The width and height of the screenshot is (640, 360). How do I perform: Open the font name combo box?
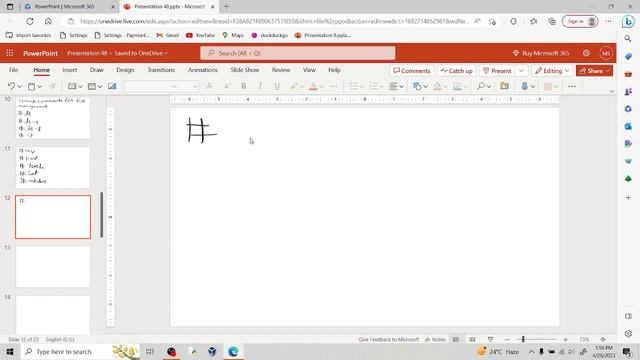point(151,86)
